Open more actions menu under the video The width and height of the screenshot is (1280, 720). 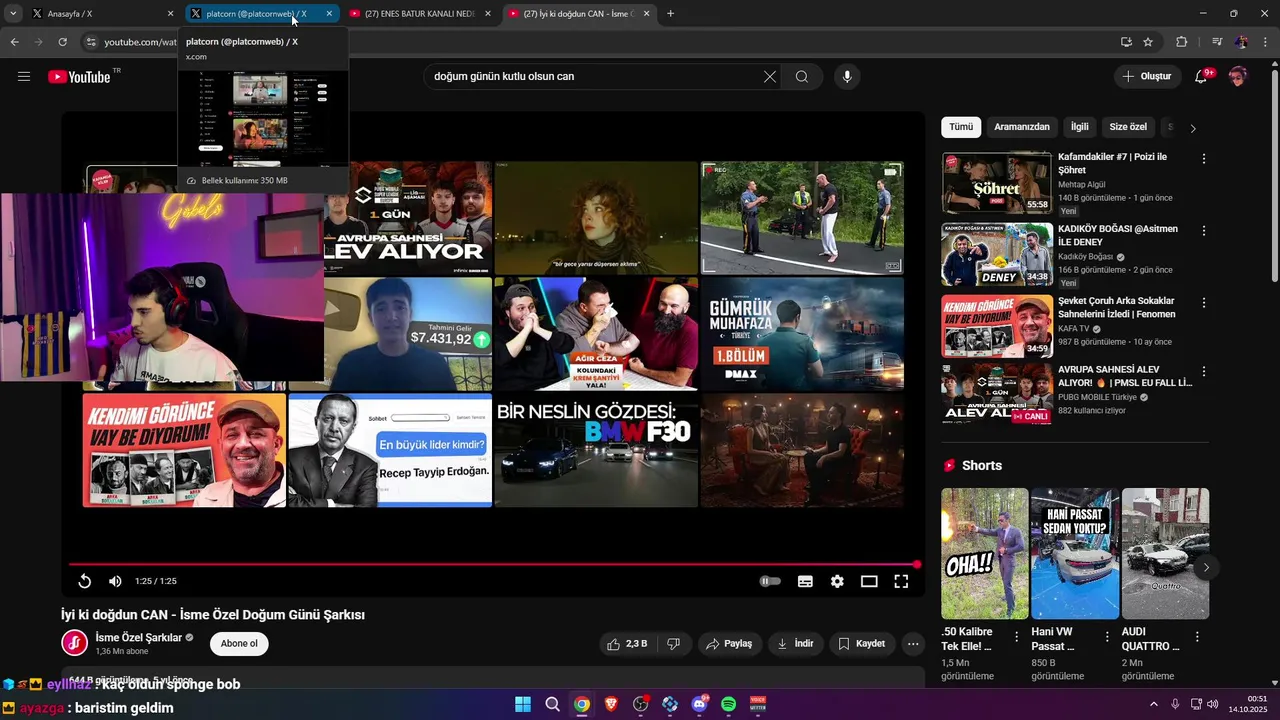tap(913, 644)
